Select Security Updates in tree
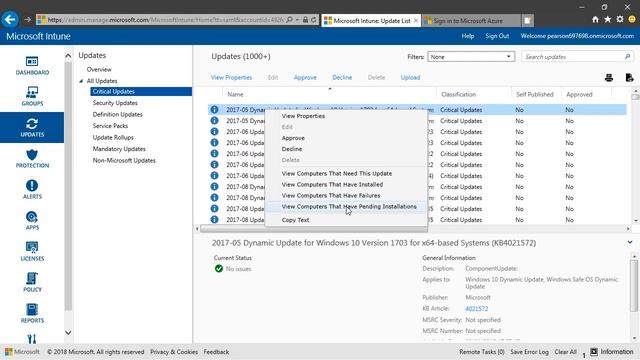 click(x=115, y=103)
